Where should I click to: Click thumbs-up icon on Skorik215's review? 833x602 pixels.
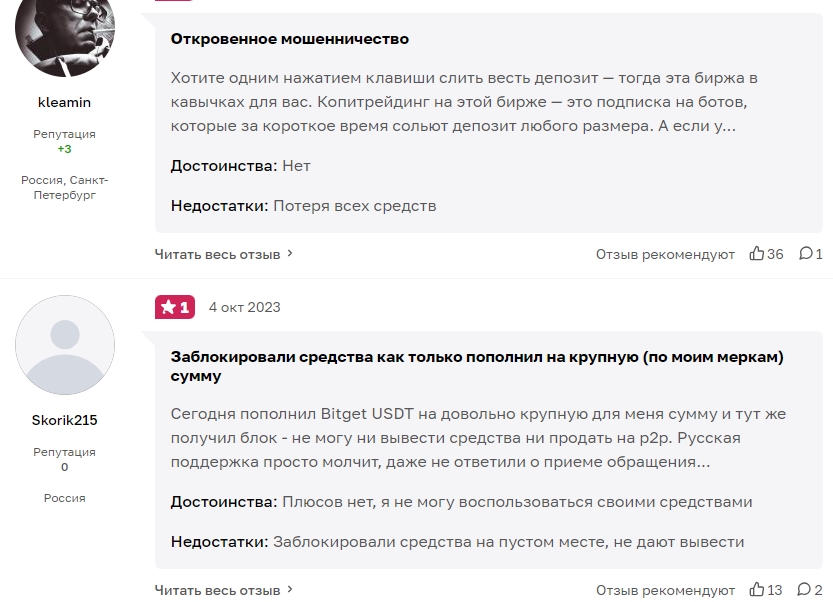click(x=757, y=590)
